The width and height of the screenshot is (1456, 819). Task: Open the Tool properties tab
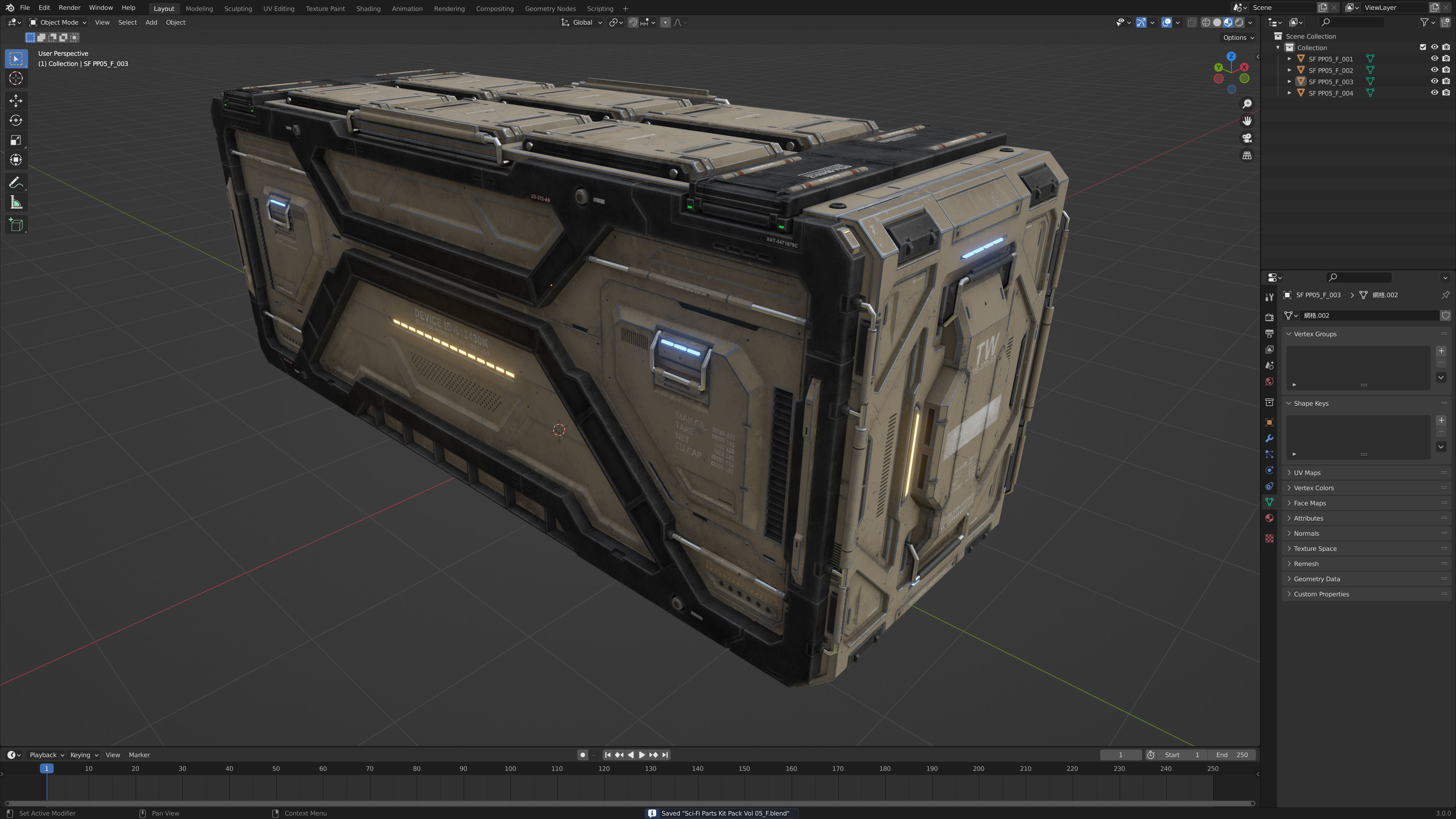pos(1269,297)
